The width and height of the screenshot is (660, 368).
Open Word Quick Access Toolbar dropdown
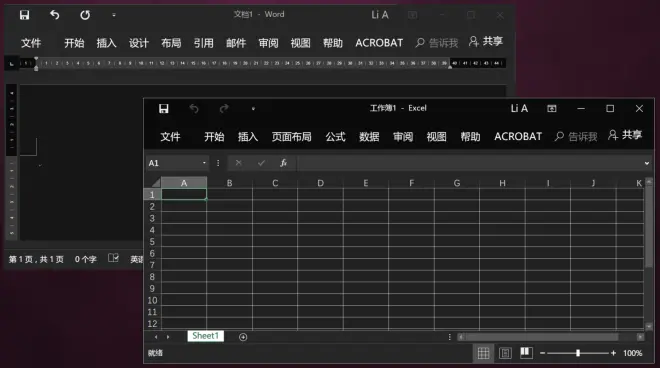tap(114, 15)
